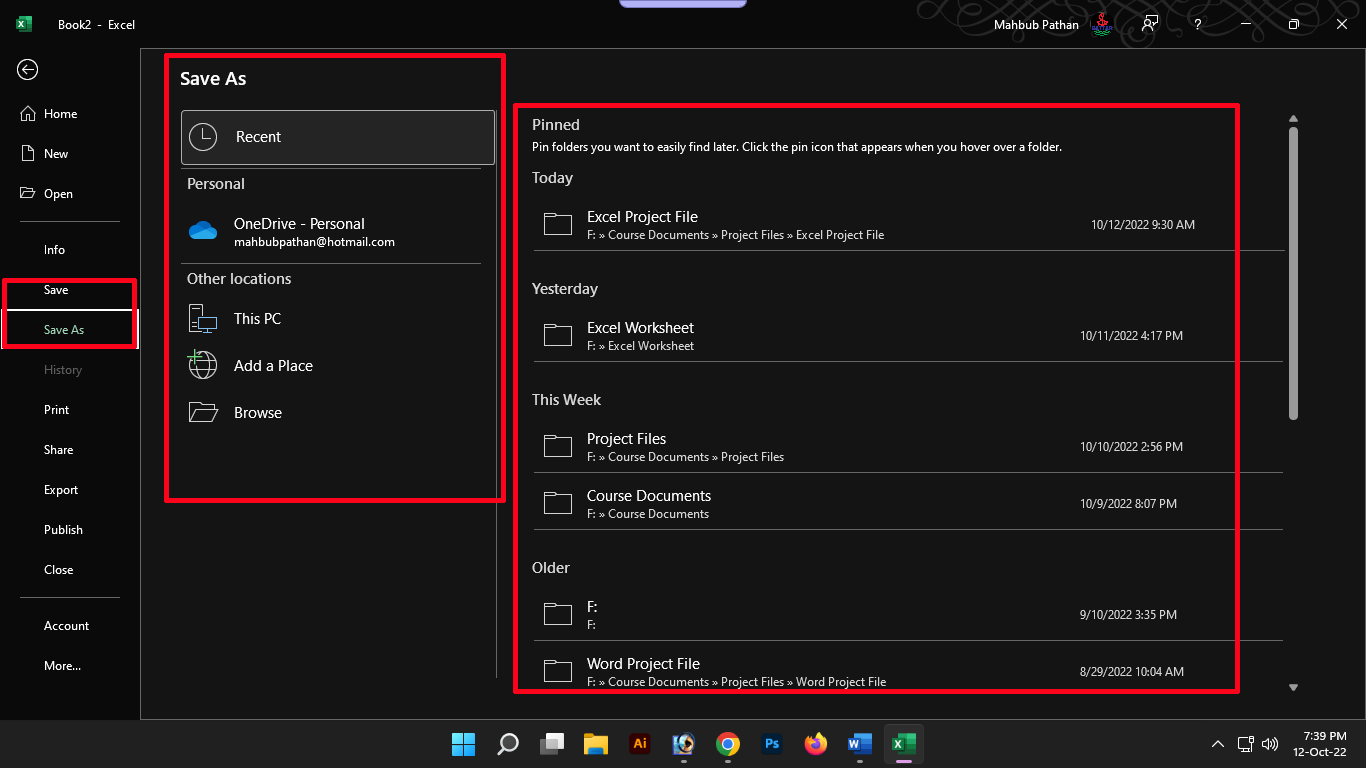Screen dimensions: 1366x768
Task: Click the Browse open-folder icon
Action: click(x=203, y=412)
